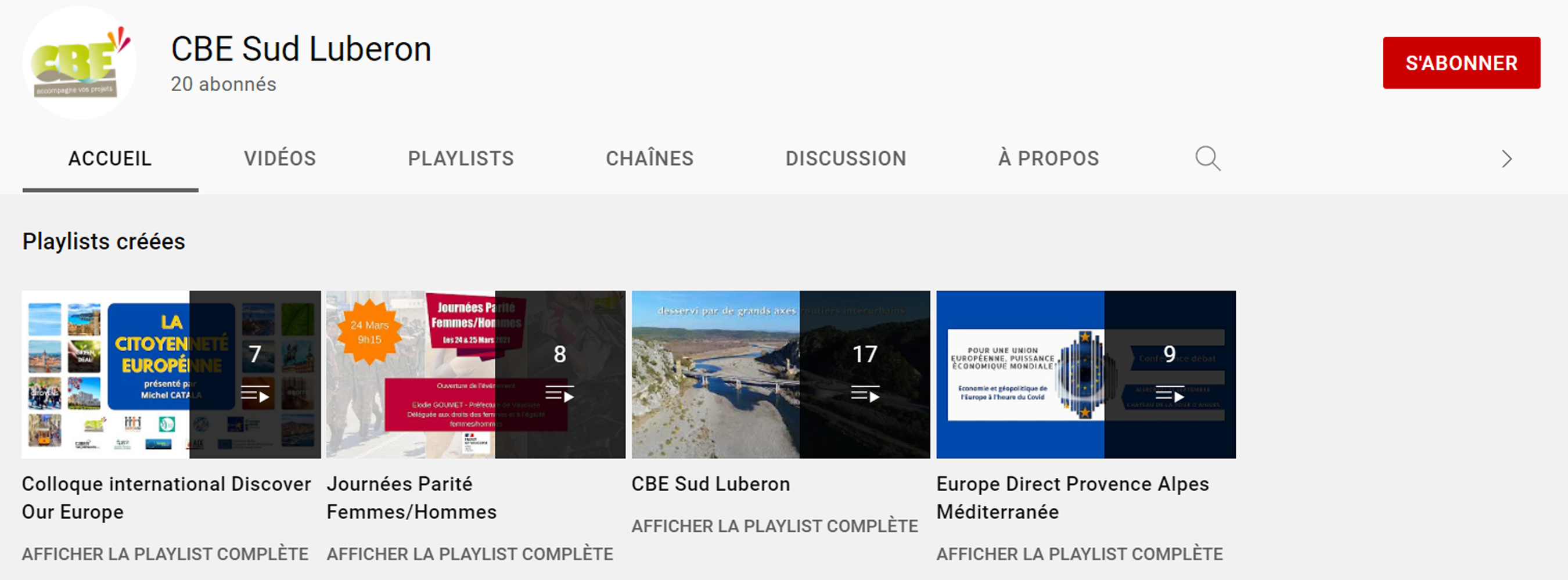Click the Playlists créées section heading
Viewport: 1568px width, 580px height.
(x=103, y=242)
